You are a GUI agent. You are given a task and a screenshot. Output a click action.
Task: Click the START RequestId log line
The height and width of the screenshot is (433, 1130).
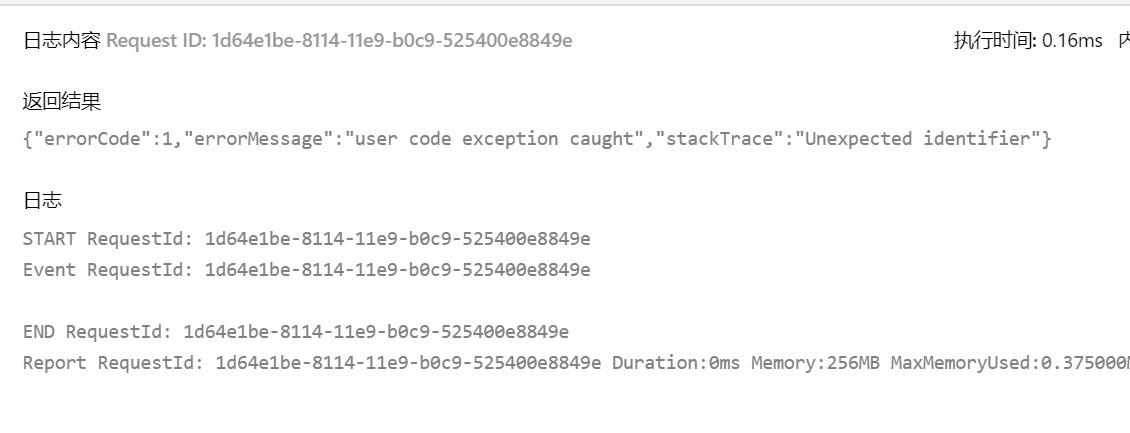(306, 238)
